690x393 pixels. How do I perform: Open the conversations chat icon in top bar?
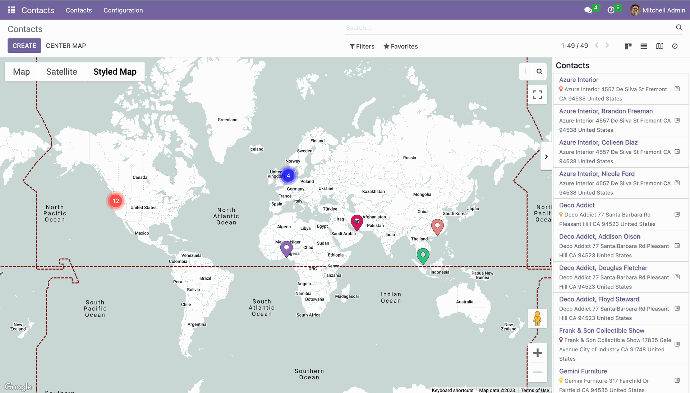pos(587,10)
